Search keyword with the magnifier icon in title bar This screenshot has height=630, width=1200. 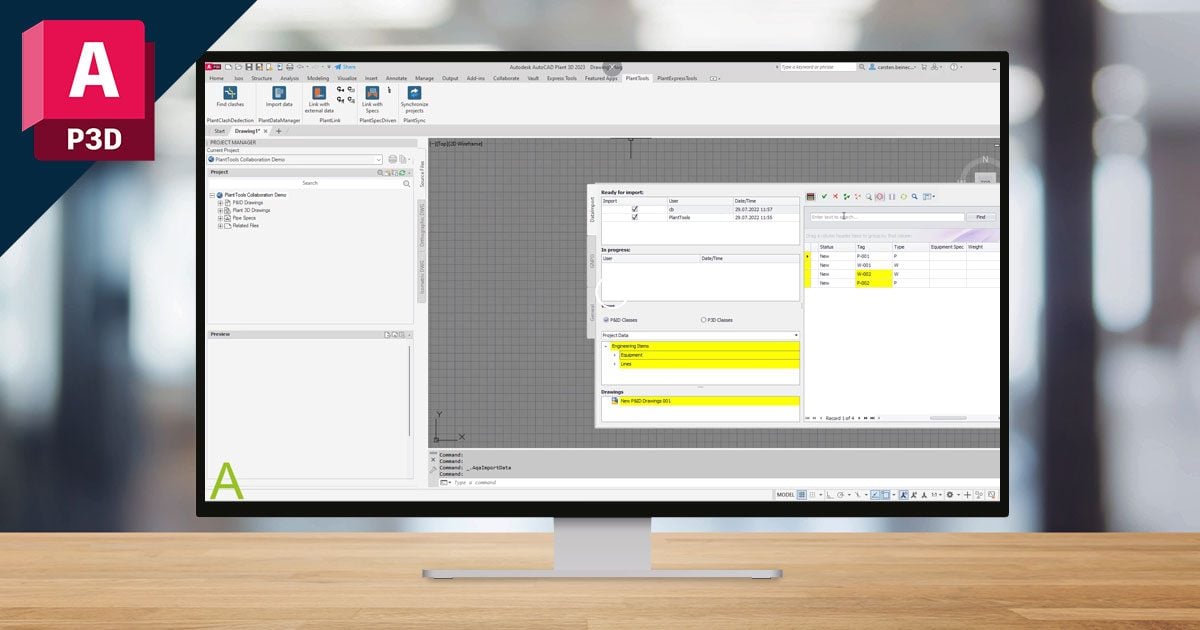pyautogui.click(x=863, y=67)
